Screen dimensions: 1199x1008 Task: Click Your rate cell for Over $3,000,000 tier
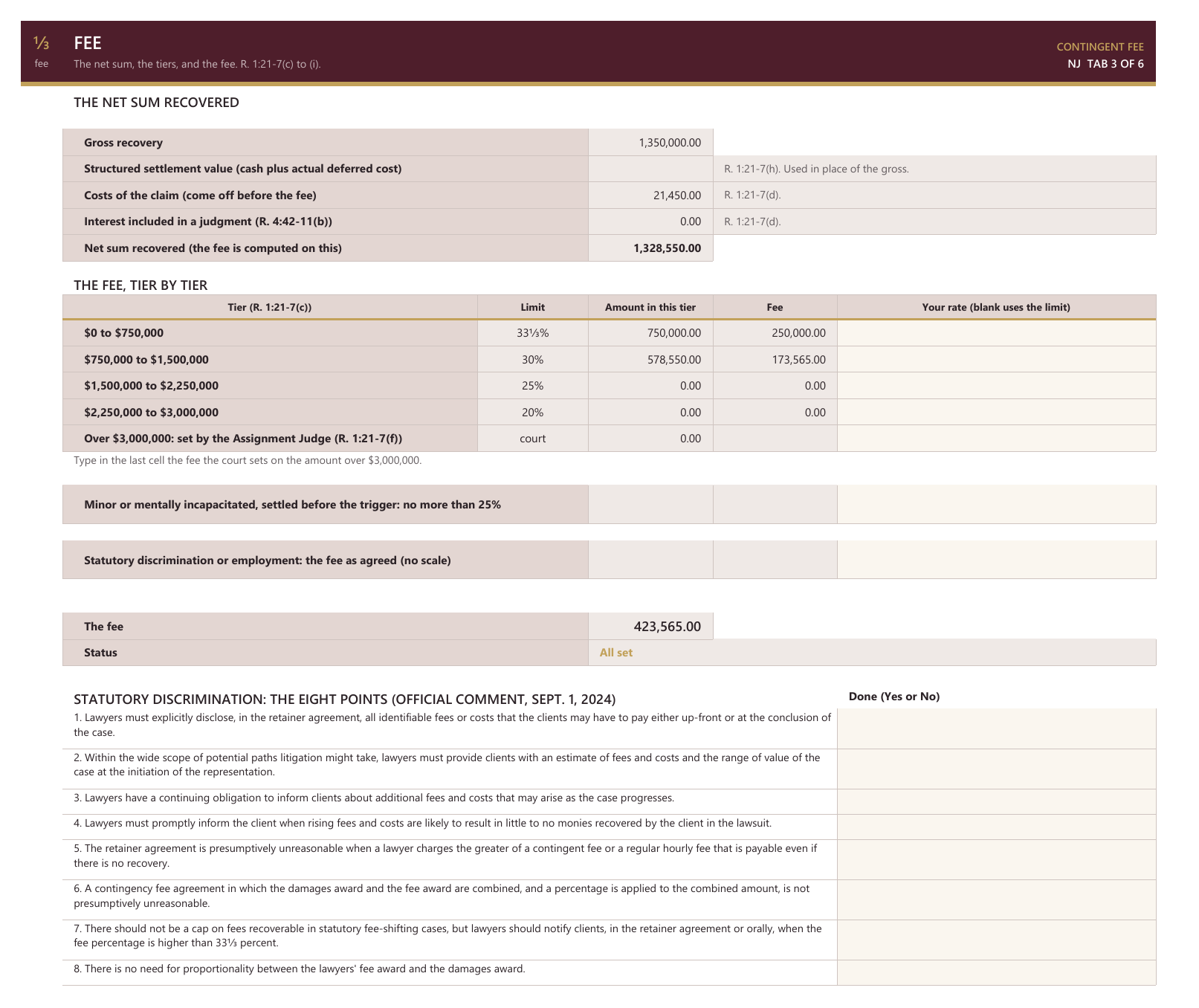[996, 439]
